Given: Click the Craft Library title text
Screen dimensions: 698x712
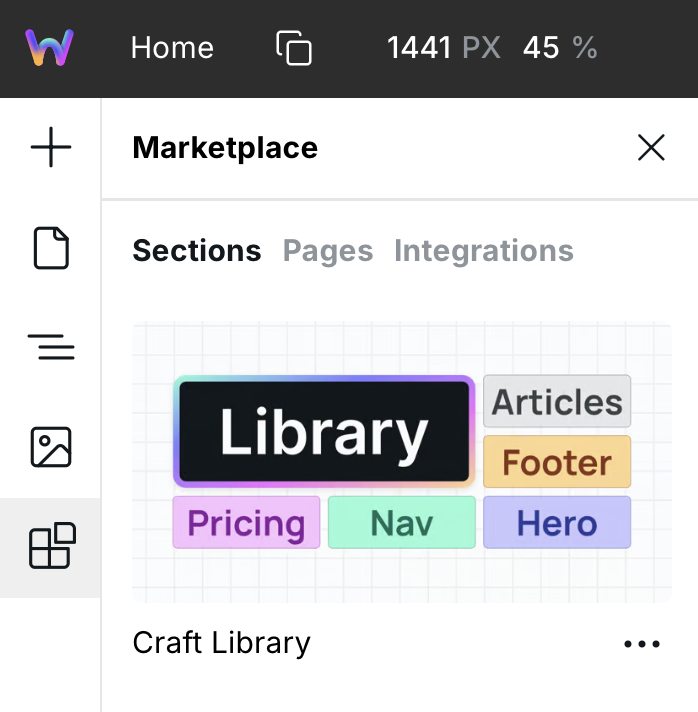Looking at the screenshot, I should click(x=221, y=643).
